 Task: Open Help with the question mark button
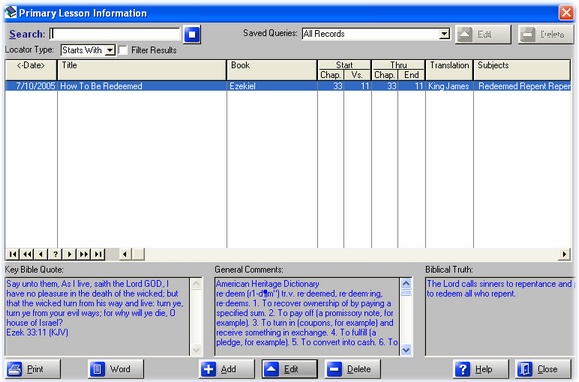pos(481,369)
